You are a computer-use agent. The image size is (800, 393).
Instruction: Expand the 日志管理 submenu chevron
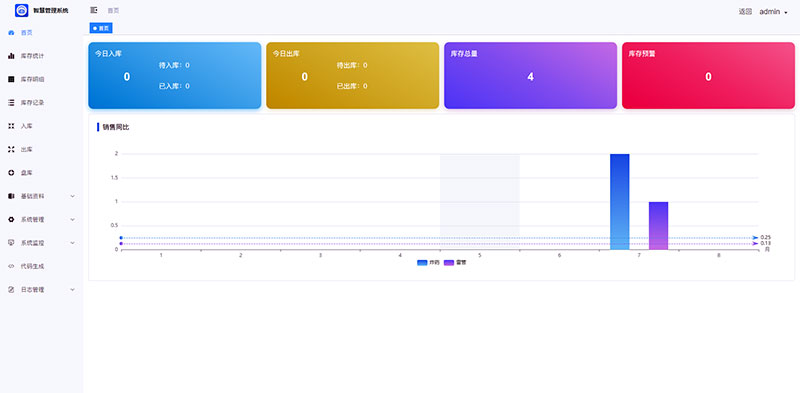pyautogui.click(x=72, y=289)
